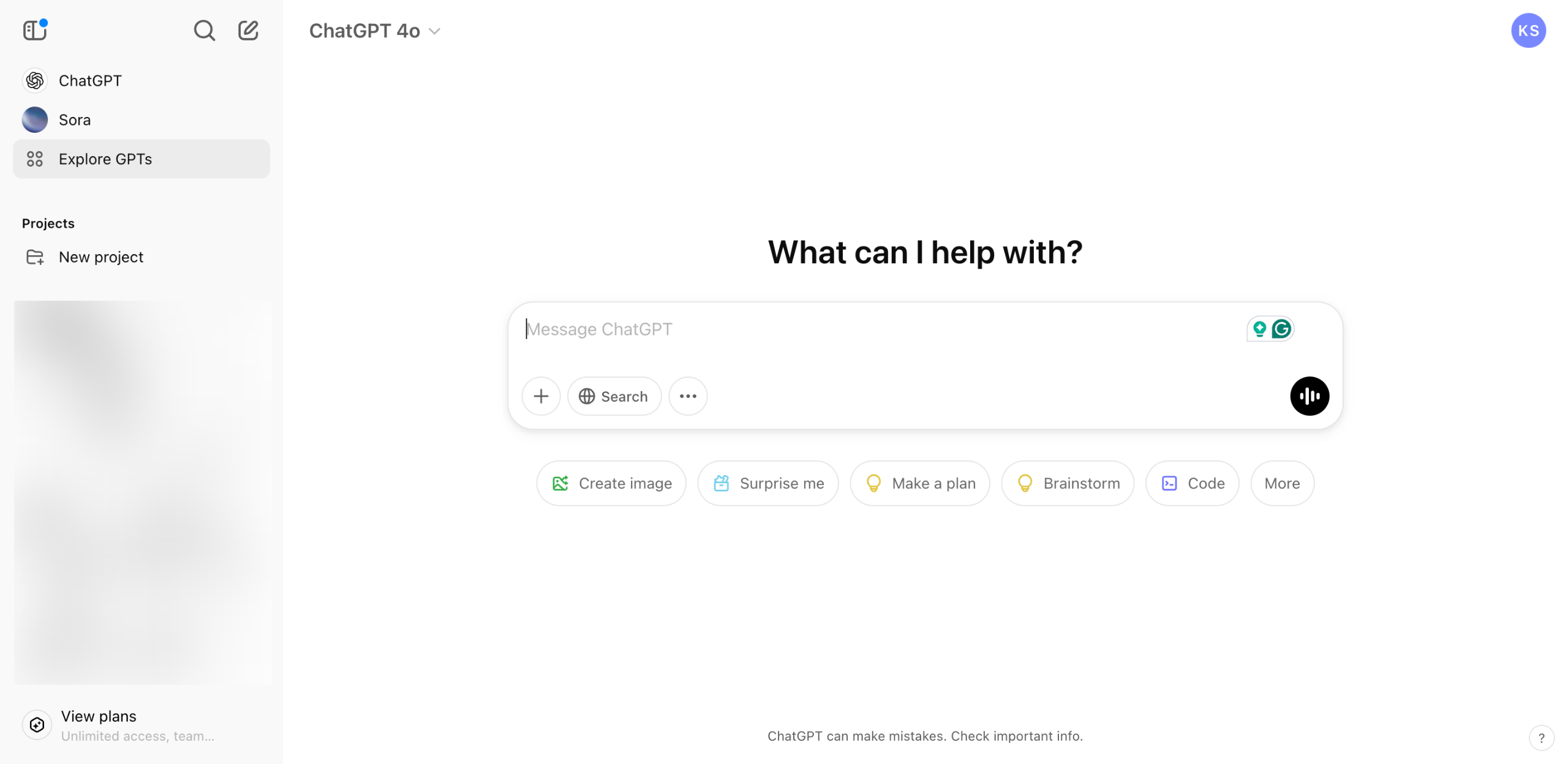Click the plus attach files icon
The width and height of the screenshot is (1568, 764).
click(x=541, y=396)
